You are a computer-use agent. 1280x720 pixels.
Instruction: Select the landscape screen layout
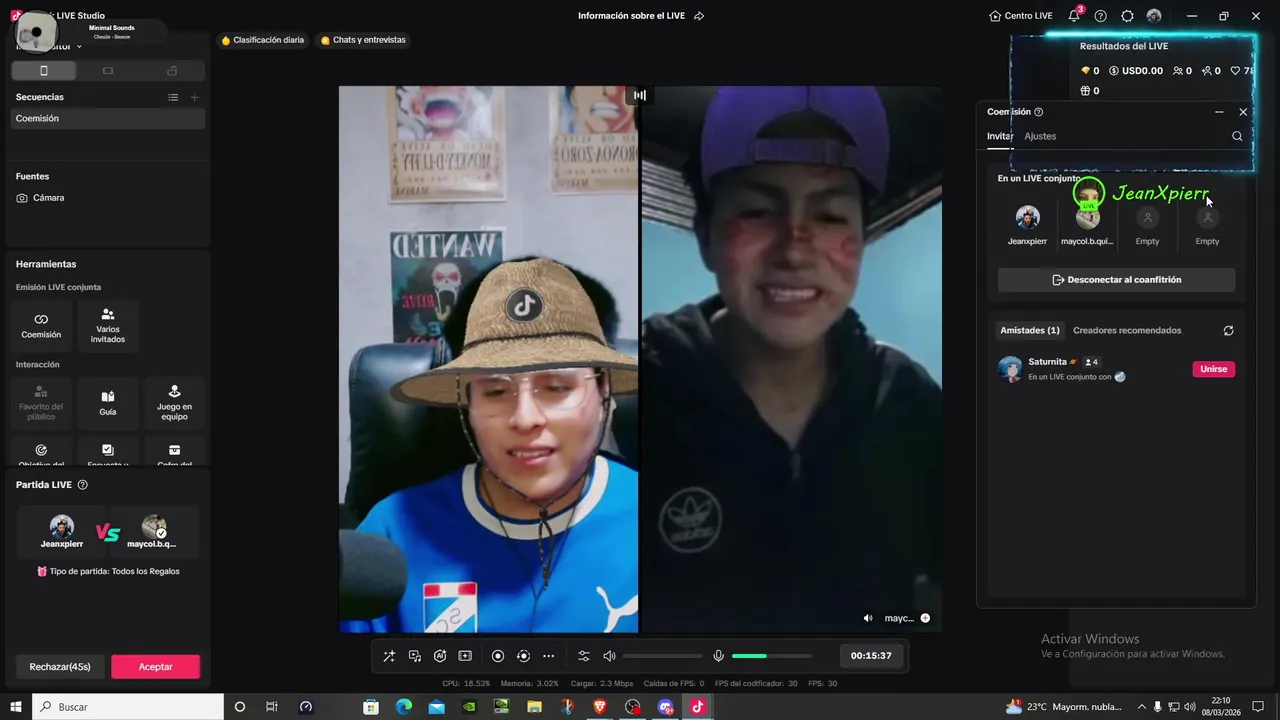click(108, 71)
